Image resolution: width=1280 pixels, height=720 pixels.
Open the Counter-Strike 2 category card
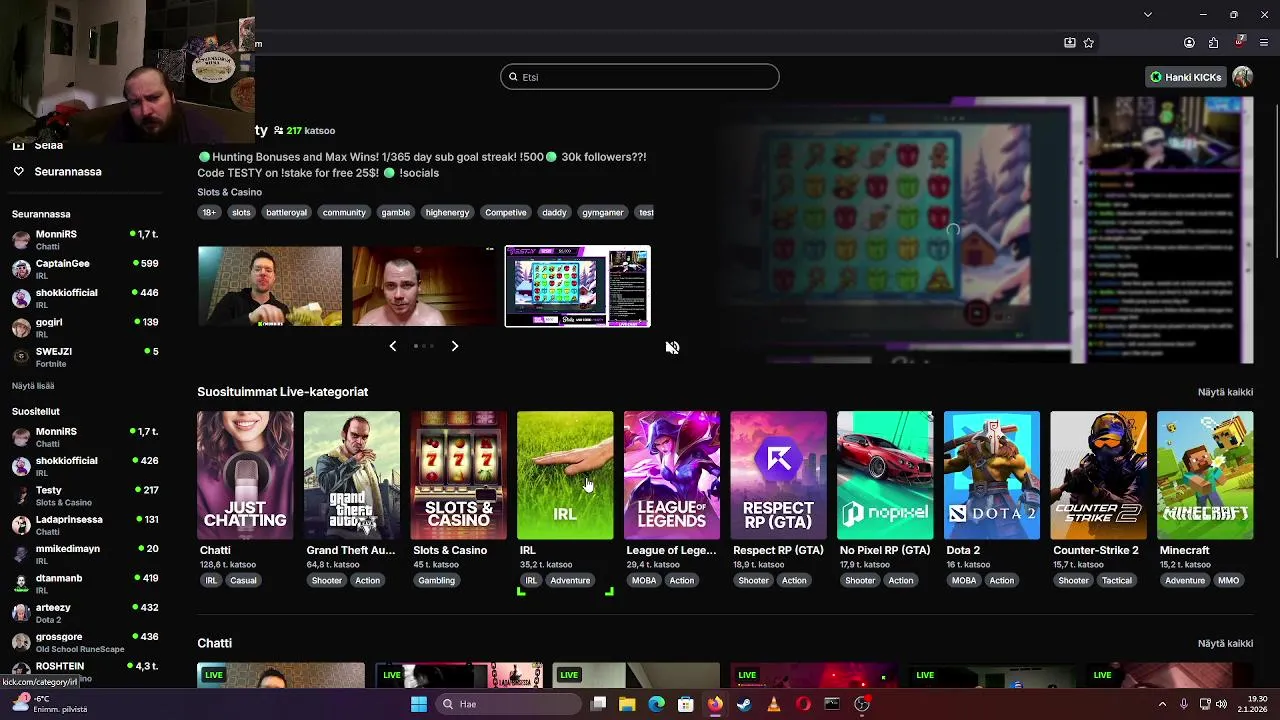click(x=1099, y=475)
